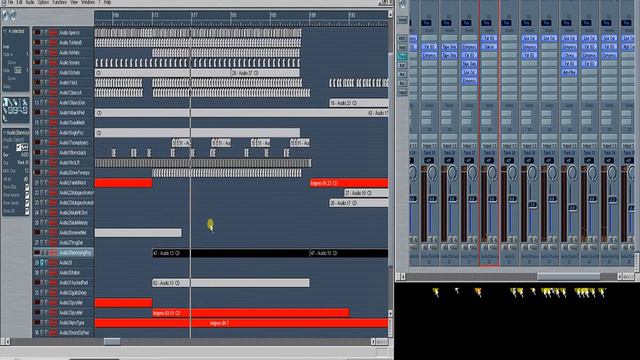The image size is (640, 360).
Task: Click MIDI button in mixer left column
Action: (x=402, y=38)
